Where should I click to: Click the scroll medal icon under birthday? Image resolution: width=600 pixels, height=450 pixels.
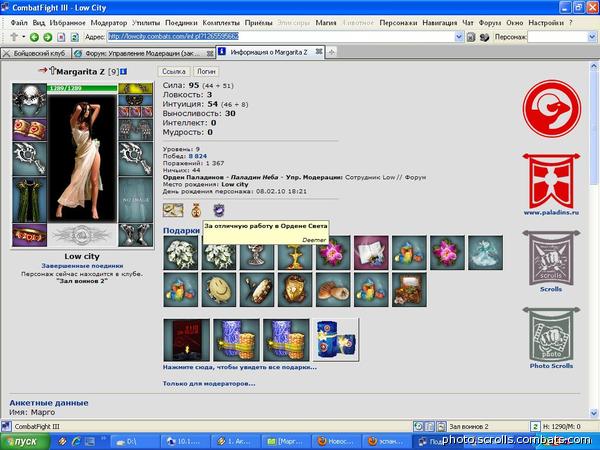(x=173, y=210)
